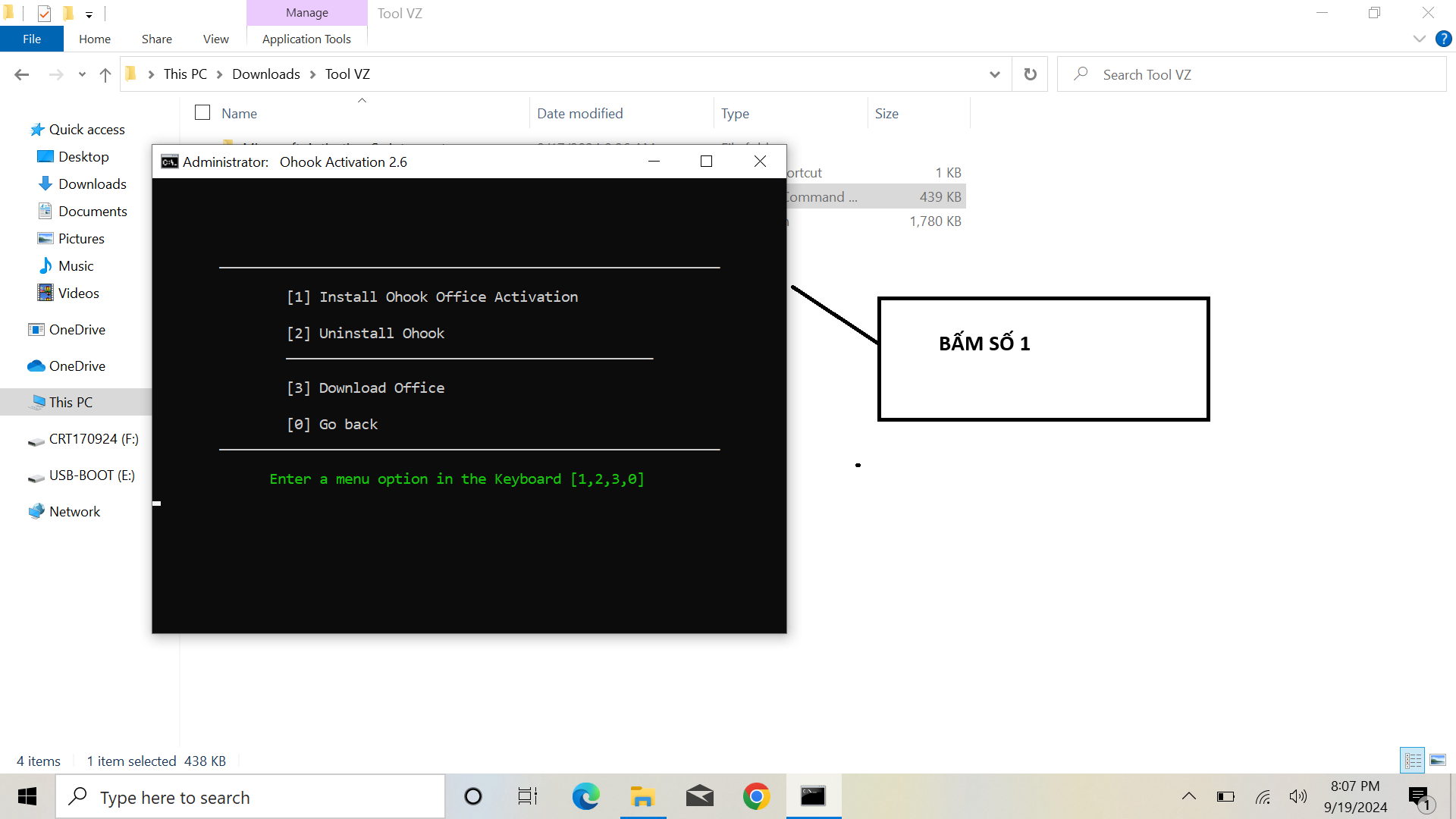Open the View ribbon tab
The height and width of the screenshot is (819, 1456).
click(216, 39)
